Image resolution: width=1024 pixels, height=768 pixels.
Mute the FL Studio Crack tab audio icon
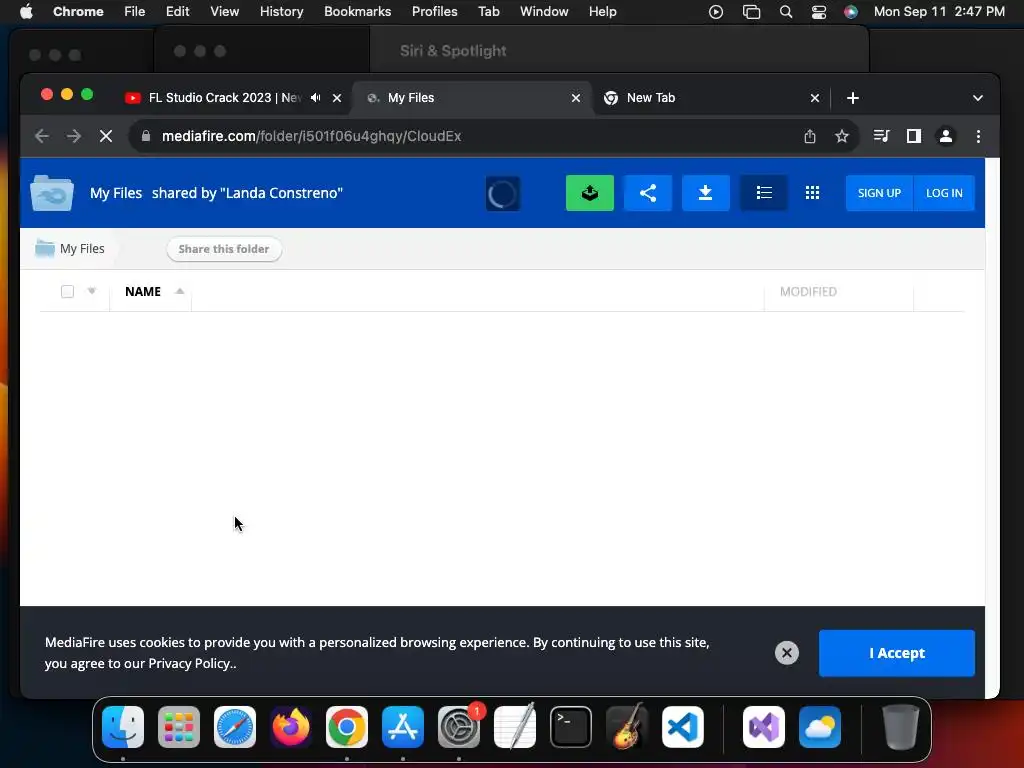(315, 97)
